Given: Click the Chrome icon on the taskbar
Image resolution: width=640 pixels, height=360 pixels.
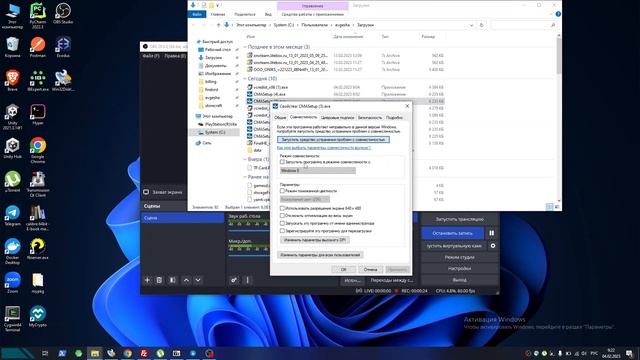Looking at the screenshot, I should click(128, 353).
